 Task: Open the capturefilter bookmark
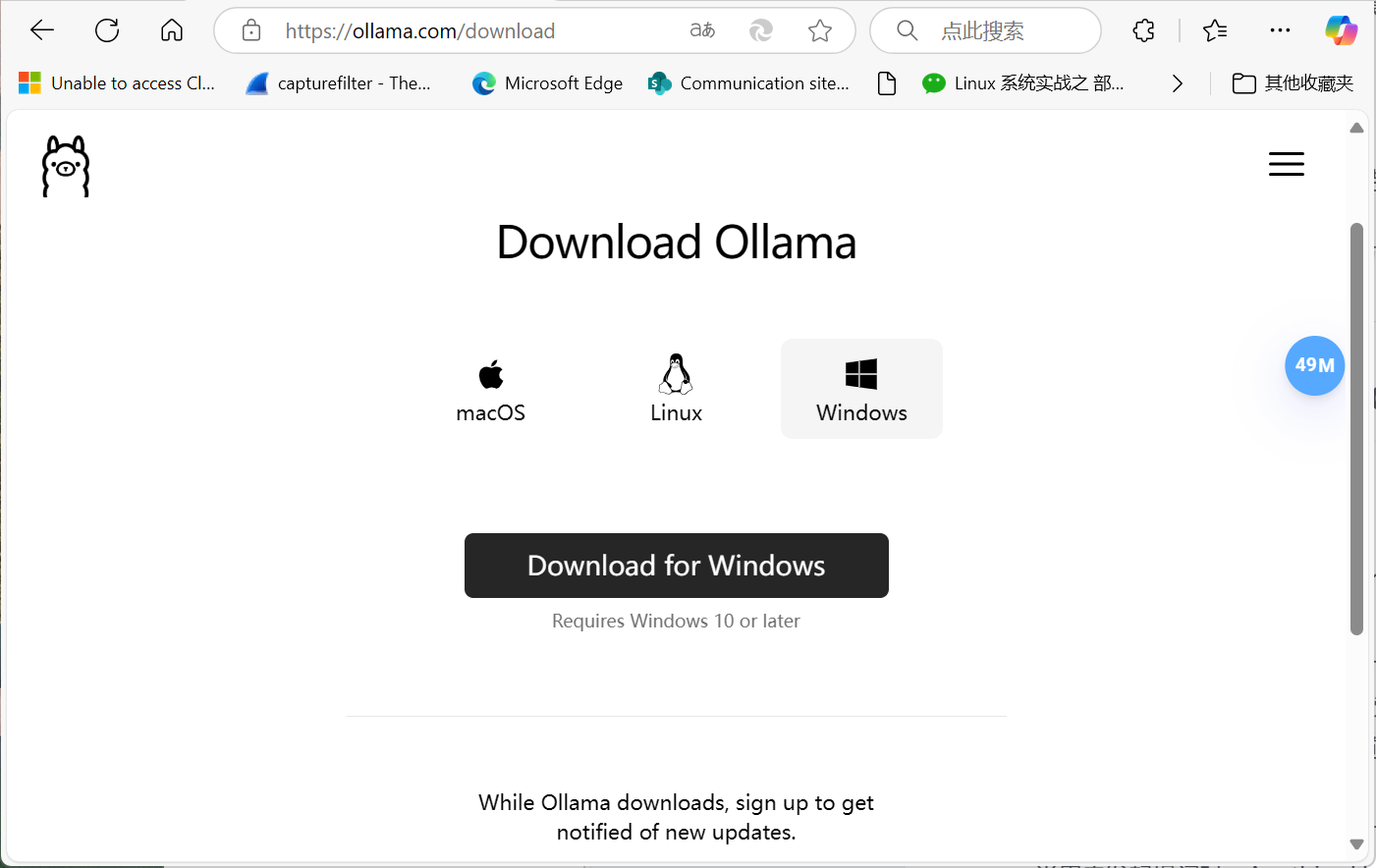[339, 83]
